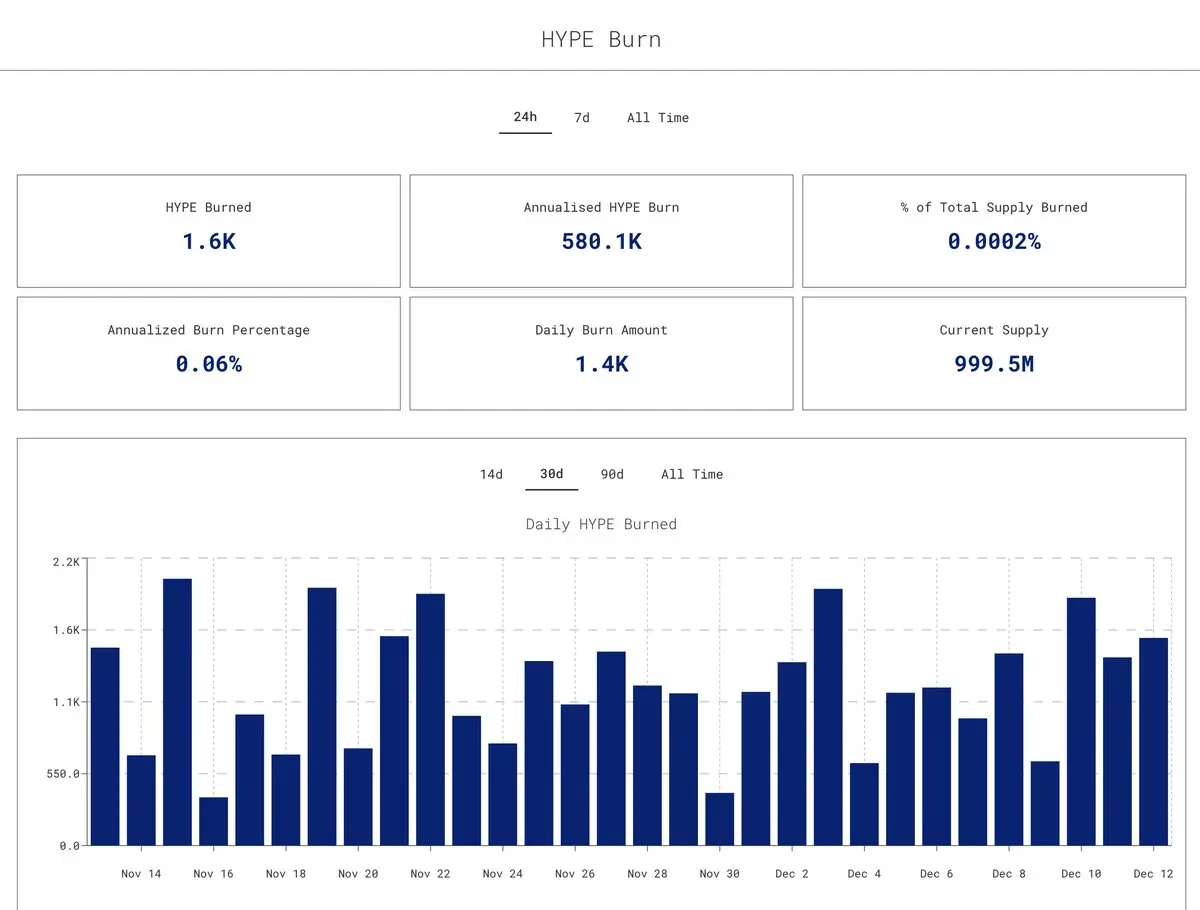Click the 0.0 y-axis label
Viewport: 1200px width, 910px height.
pyautogui.click(x=69, y=846)
